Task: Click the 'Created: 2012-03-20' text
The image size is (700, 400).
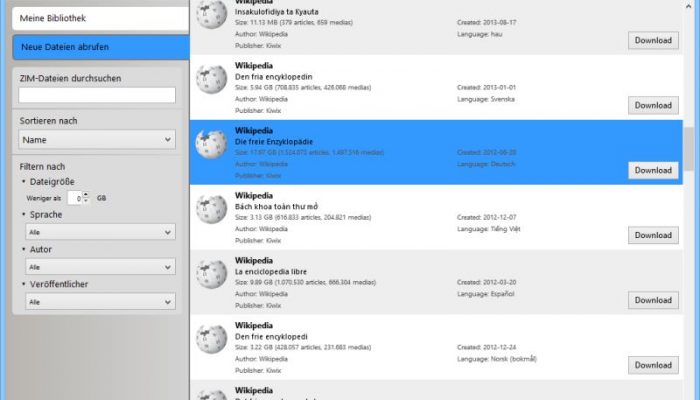Action: [x=486, y=282]
